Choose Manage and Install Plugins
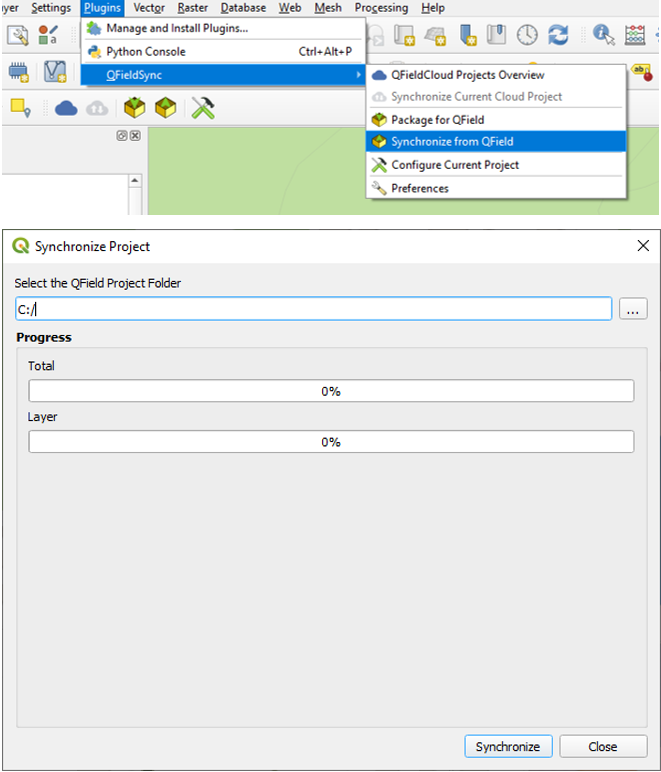The height and width of the screenshot is (772, 661). (x=223, y=29)
